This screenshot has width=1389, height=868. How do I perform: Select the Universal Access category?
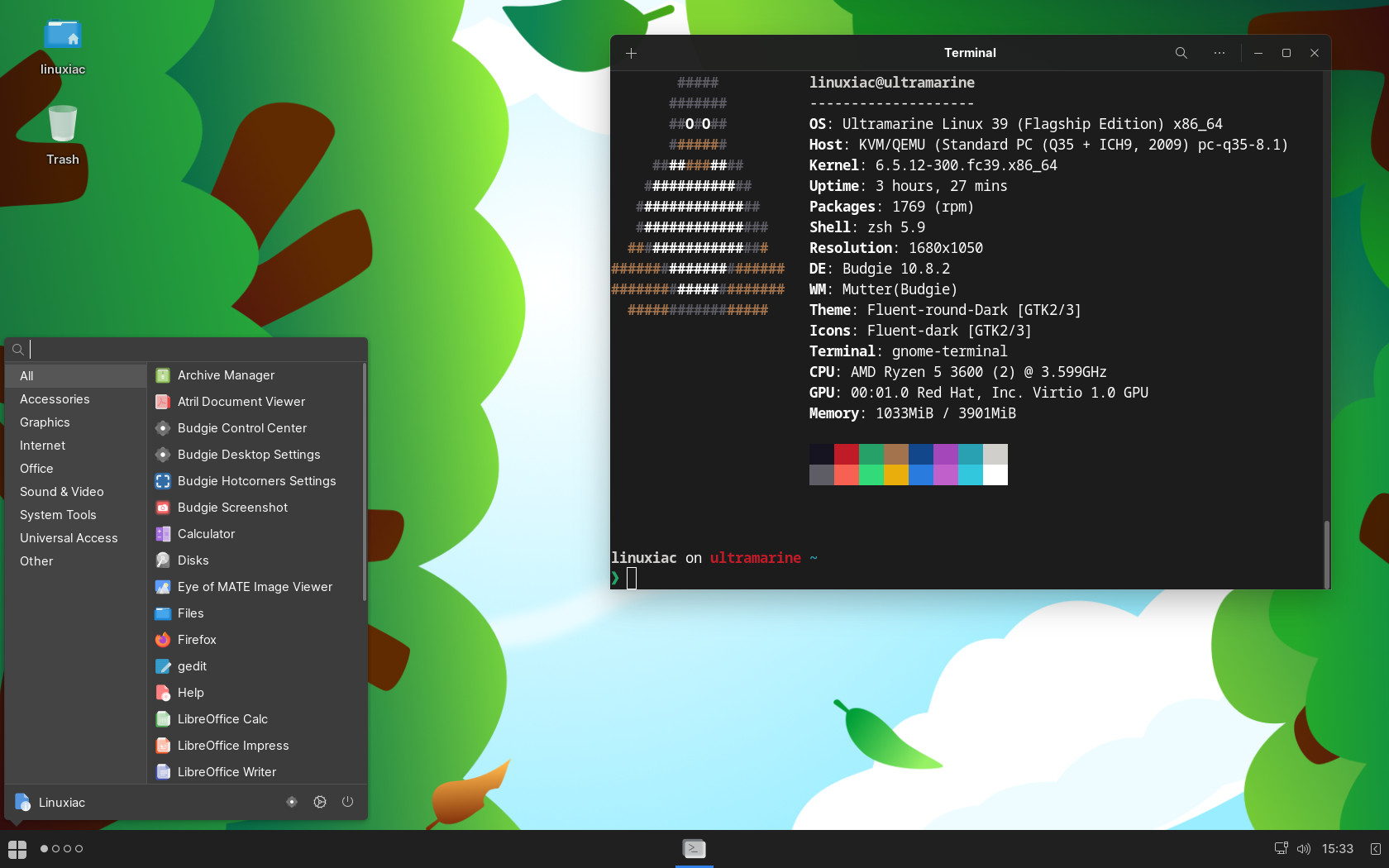pos(76,538)
